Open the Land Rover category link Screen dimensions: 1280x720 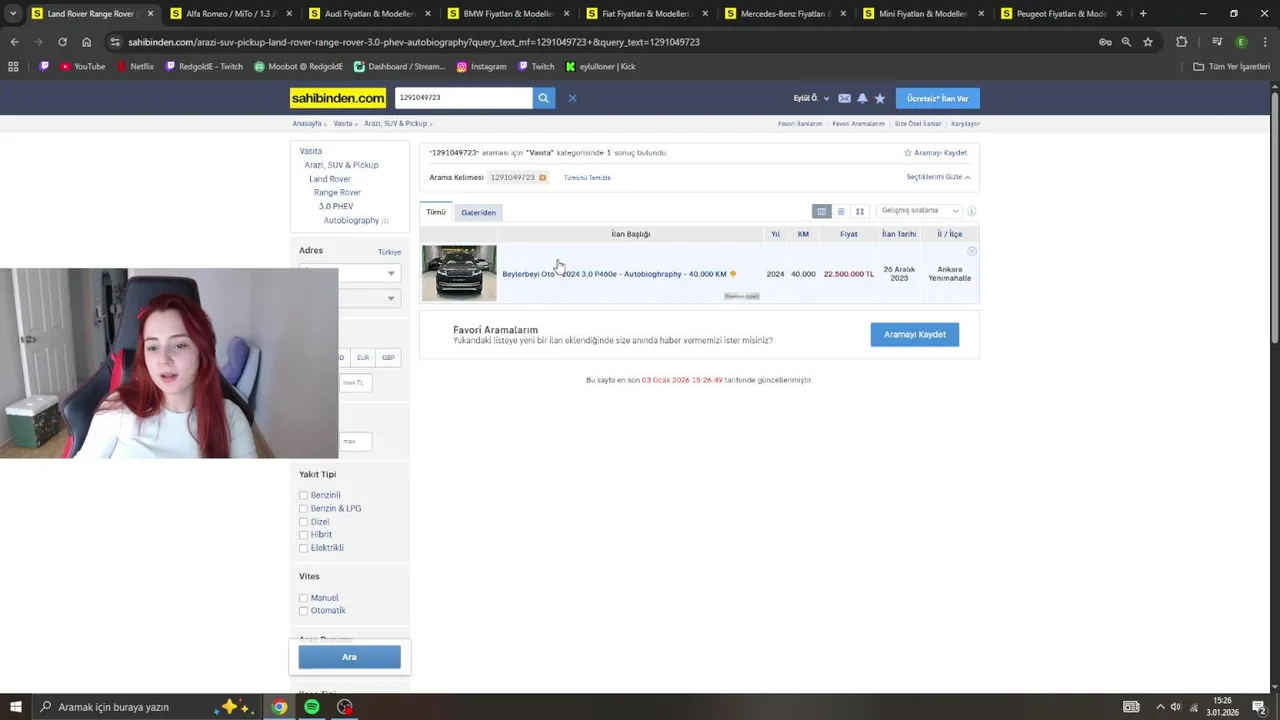[330, 179]
